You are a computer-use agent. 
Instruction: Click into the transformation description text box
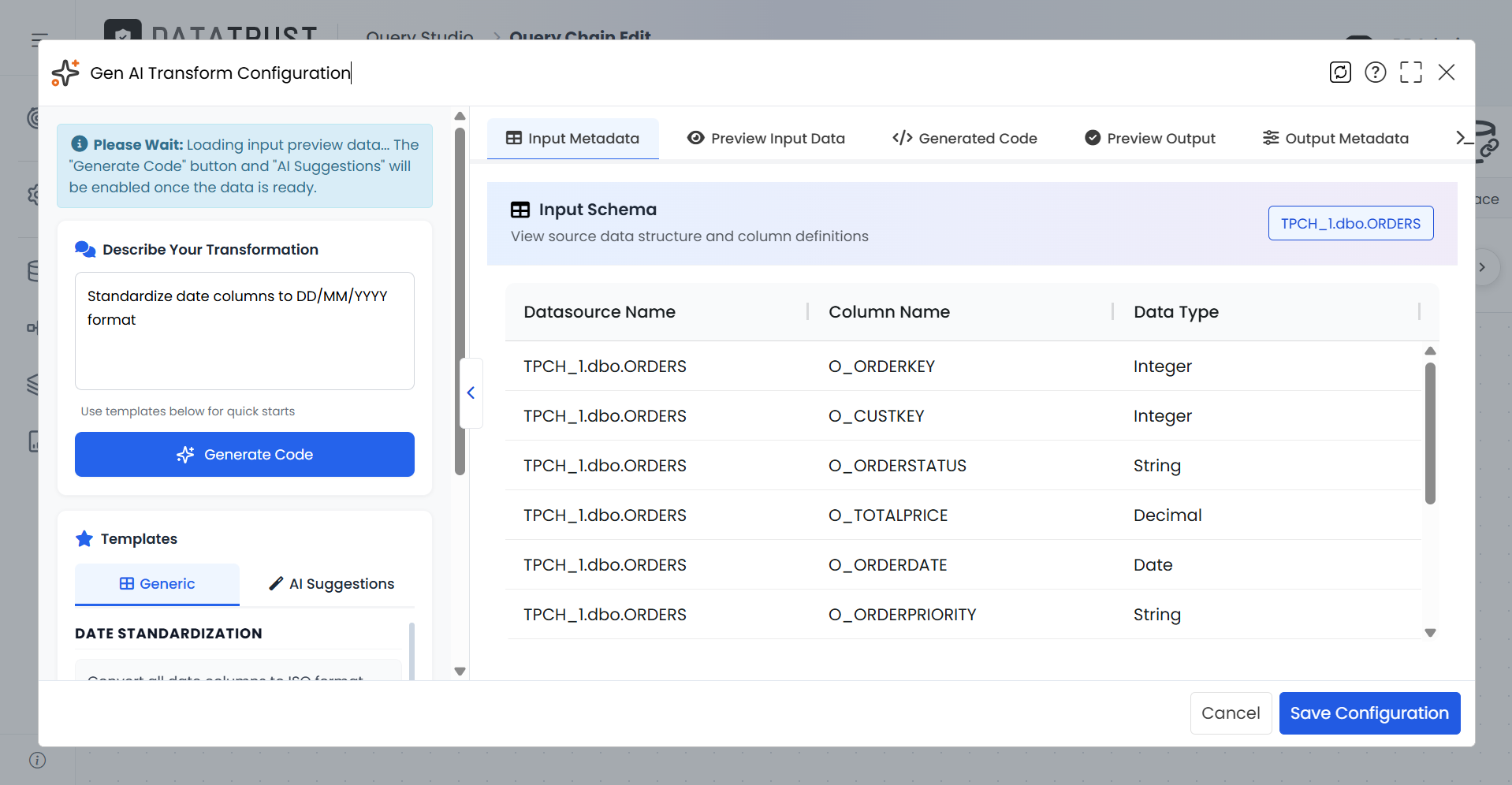click(x=244, y=331)
